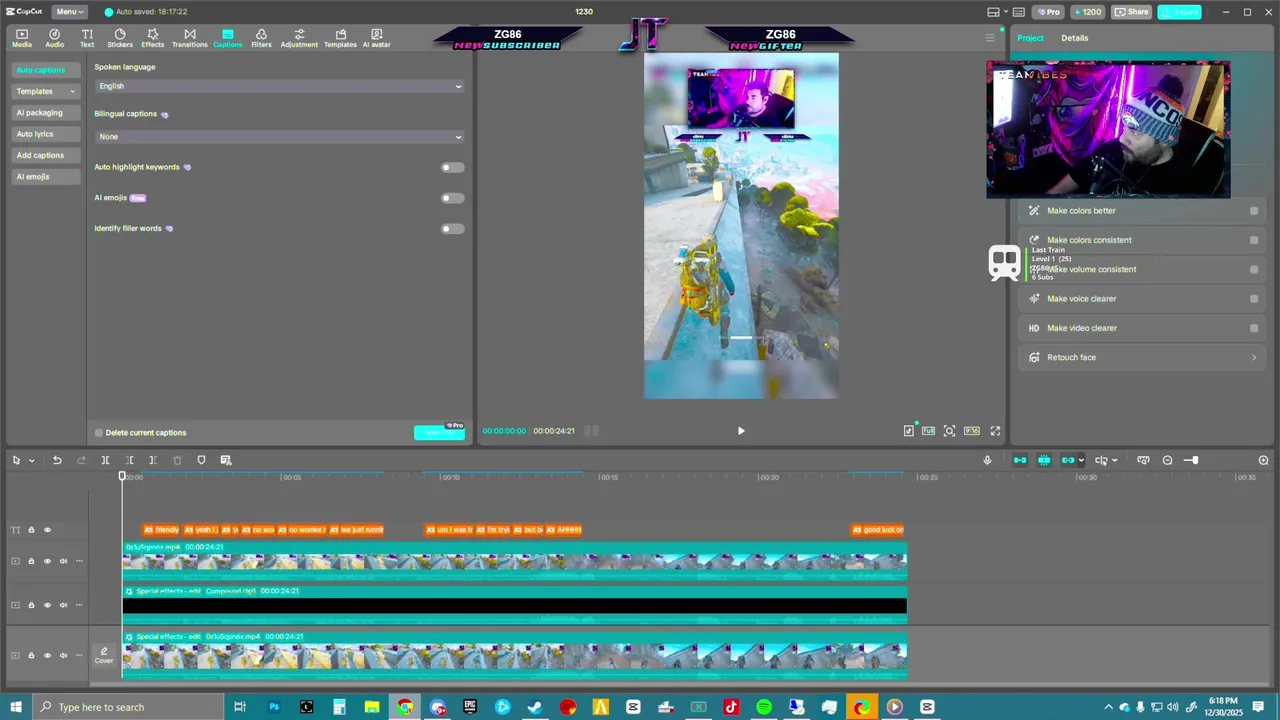
Task: Click the trash Delete icon in timeline toolbar
Action: click(x=177, y=460)
